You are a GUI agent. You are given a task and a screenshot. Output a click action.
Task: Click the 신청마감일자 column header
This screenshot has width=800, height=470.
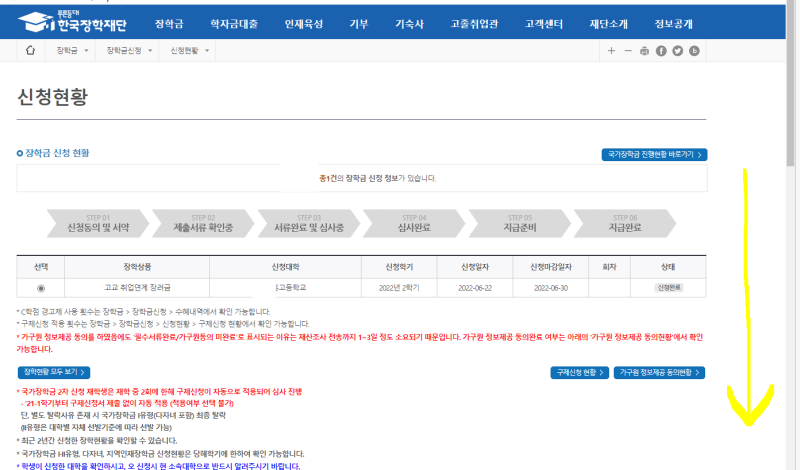point(551,267)
